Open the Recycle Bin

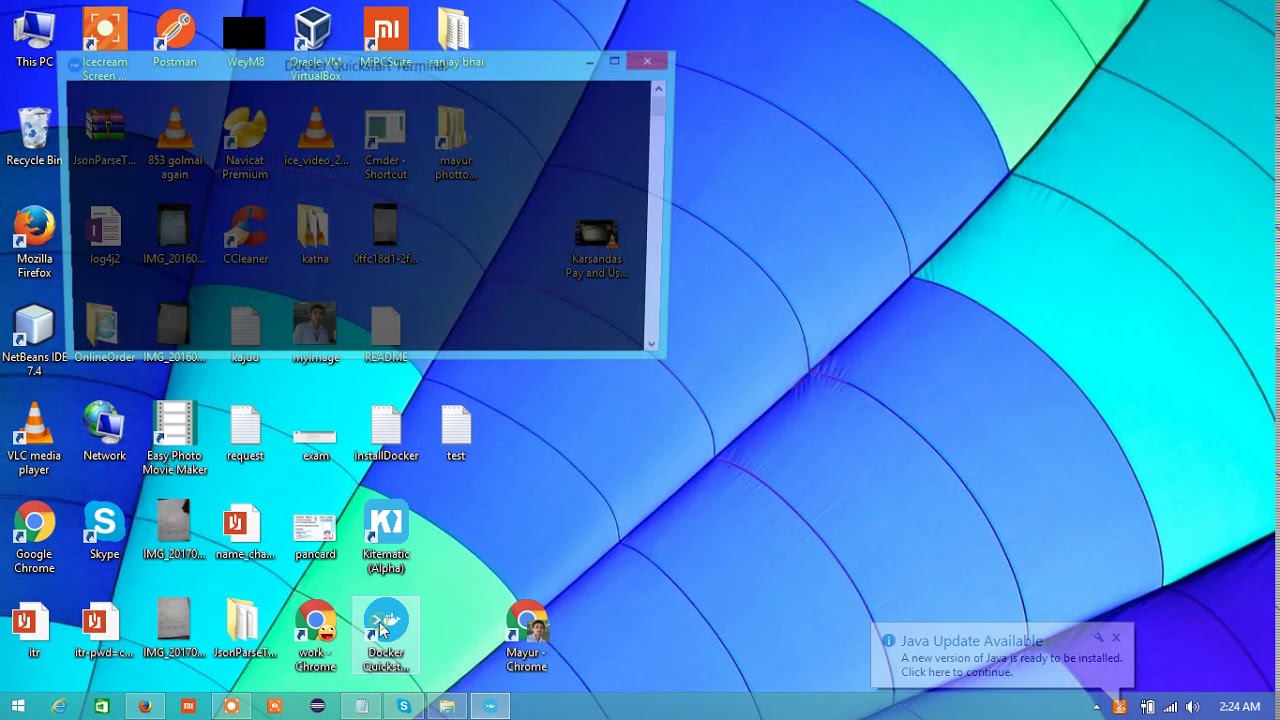pyautogui.click(x=34, y=136)
